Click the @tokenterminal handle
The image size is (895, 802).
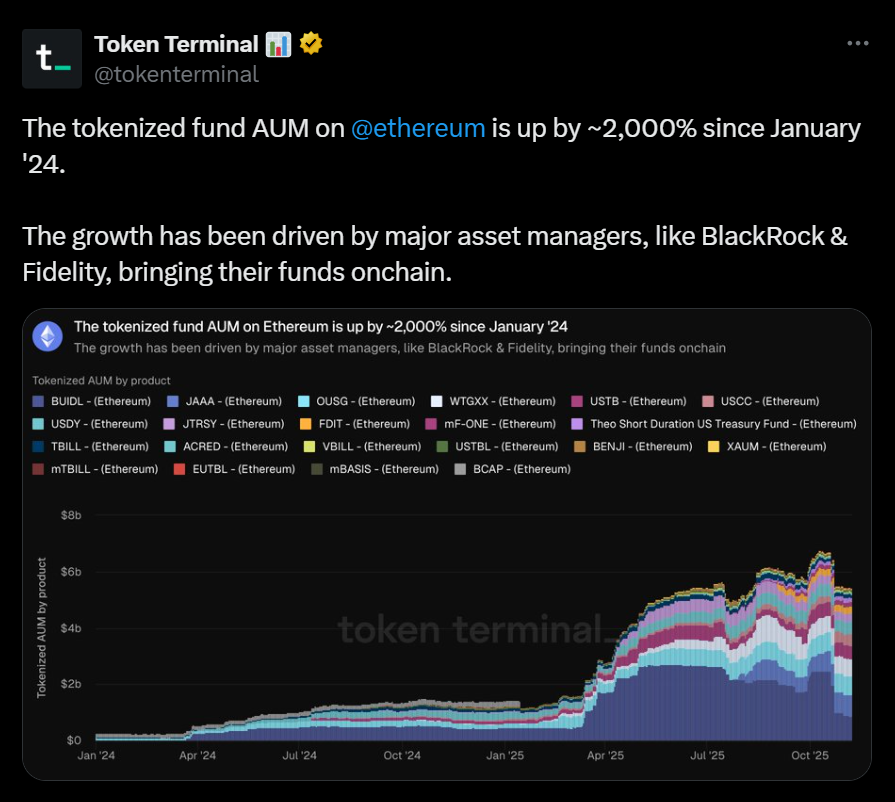[176, 74]
